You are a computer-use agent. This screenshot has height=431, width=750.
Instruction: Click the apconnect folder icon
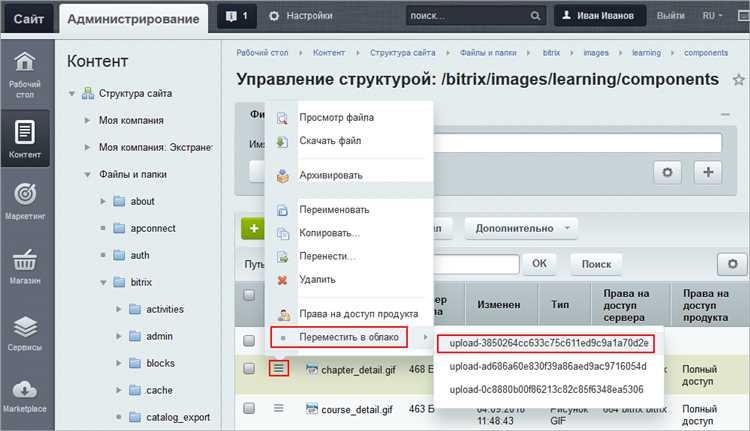click(119, 228)
